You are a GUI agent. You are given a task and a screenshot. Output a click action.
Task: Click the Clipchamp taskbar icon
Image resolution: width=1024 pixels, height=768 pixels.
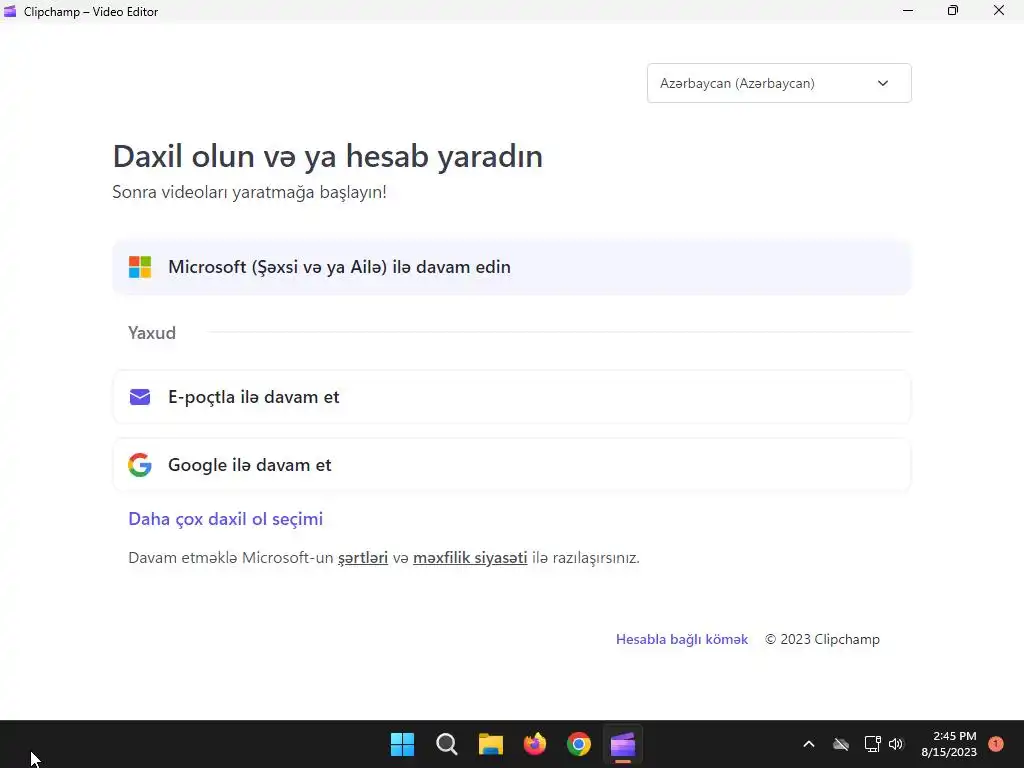(623, 744)
